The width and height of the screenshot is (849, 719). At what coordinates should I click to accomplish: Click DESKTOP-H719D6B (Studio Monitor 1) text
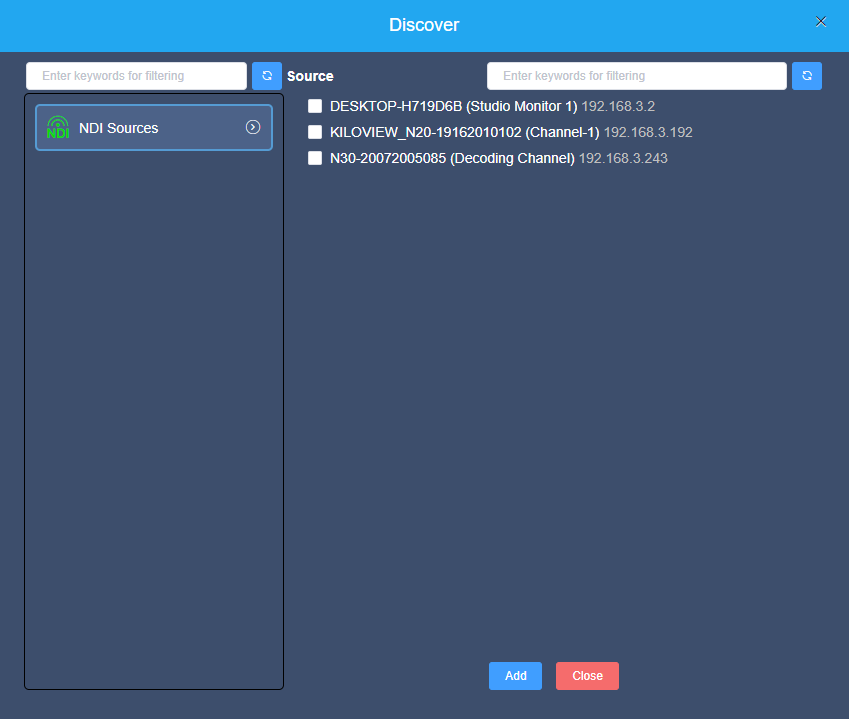click(454, 107)
